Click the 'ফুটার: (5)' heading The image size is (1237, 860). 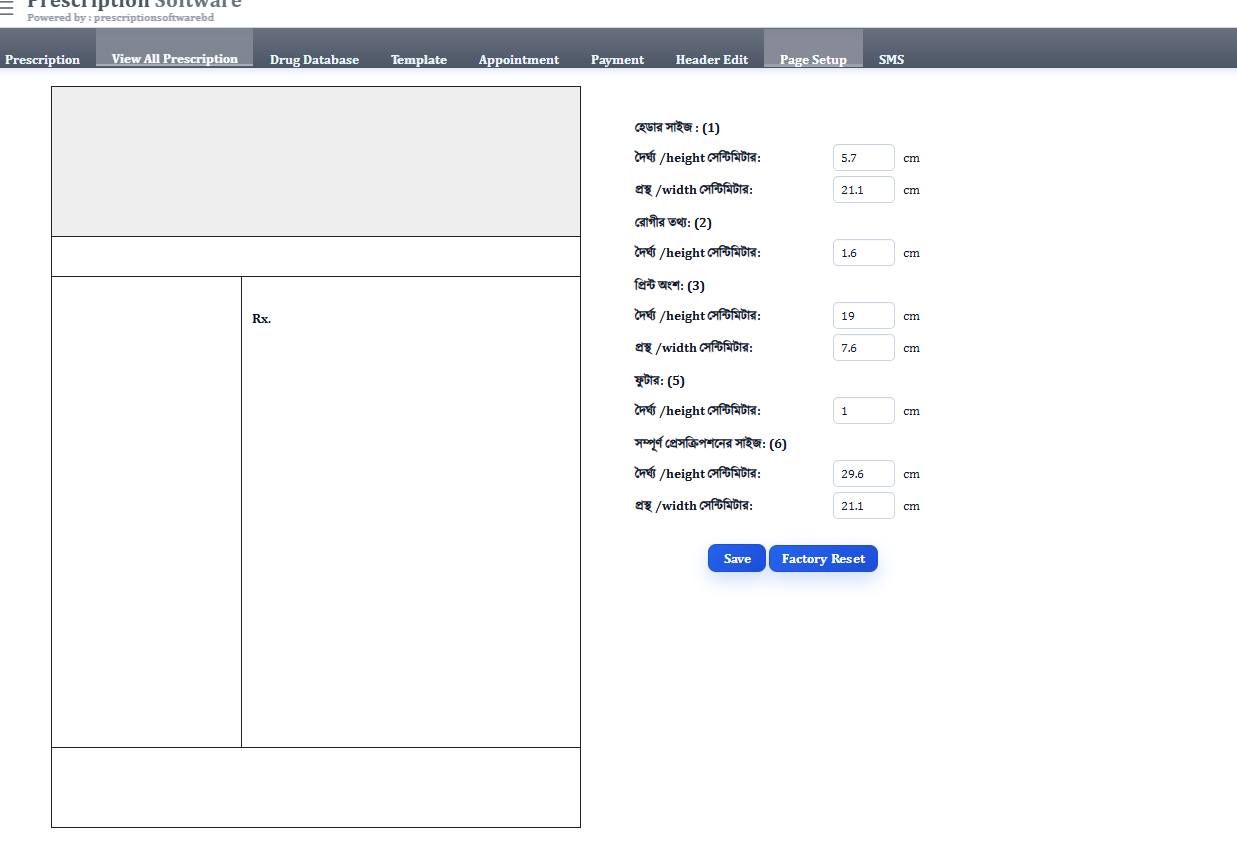click(659, 380)
